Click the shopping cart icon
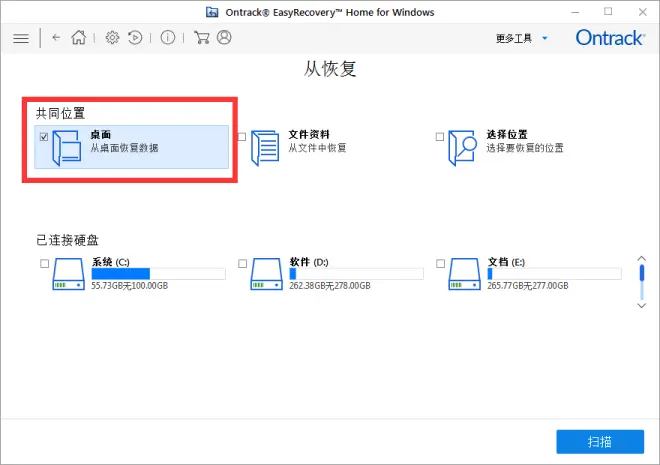This screenshot has width=660, height=465. [202, 37]
